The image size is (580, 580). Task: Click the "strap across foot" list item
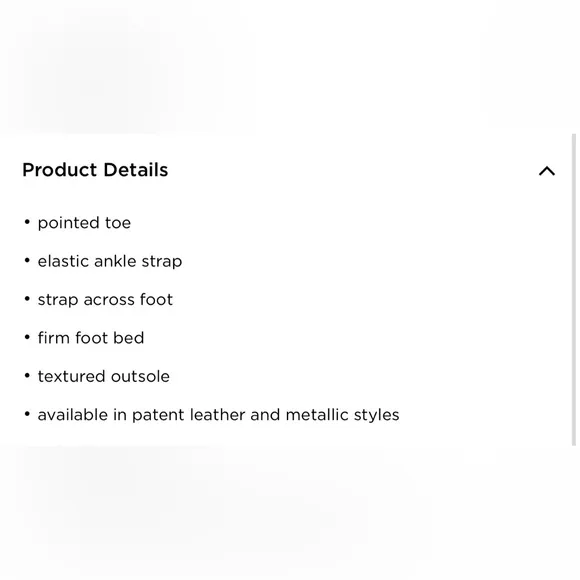click(x=105, y=300)
